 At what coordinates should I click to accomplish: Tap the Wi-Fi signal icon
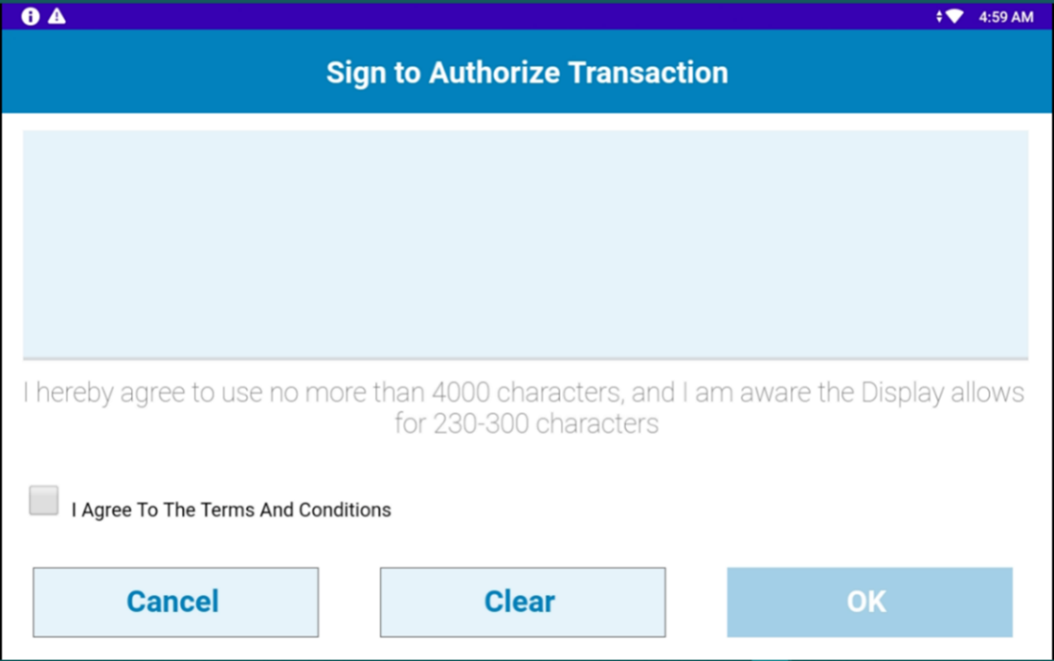point(955,17)
